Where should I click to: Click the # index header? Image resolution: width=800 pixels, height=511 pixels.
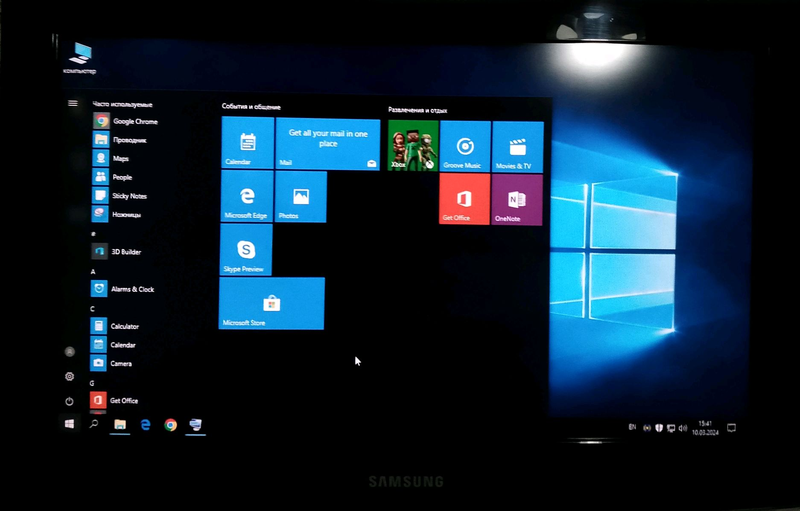click(93, 234)
